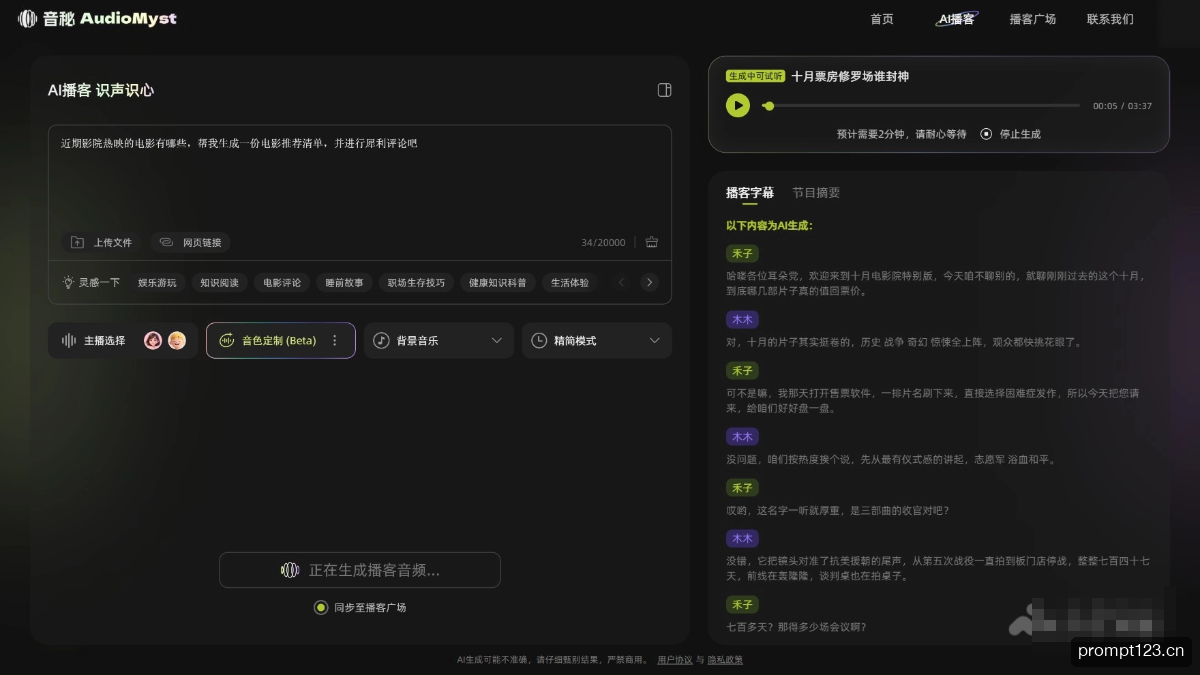Click the first 木木 speaker label

pos(742,320)
